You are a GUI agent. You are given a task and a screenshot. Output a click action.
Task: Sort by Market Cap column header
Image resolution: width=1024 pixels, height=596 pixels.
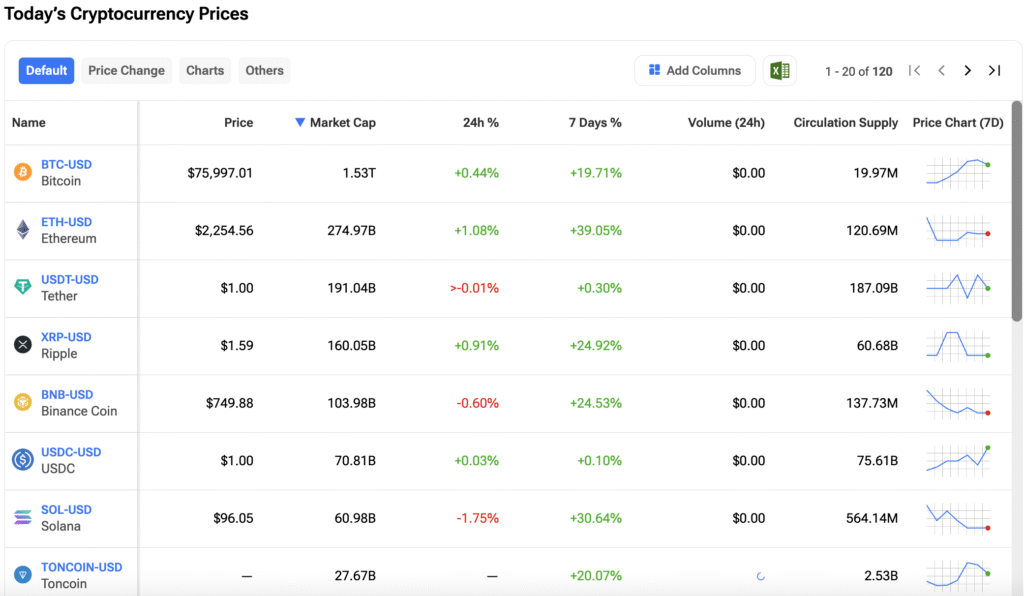[x=342, y=123]
